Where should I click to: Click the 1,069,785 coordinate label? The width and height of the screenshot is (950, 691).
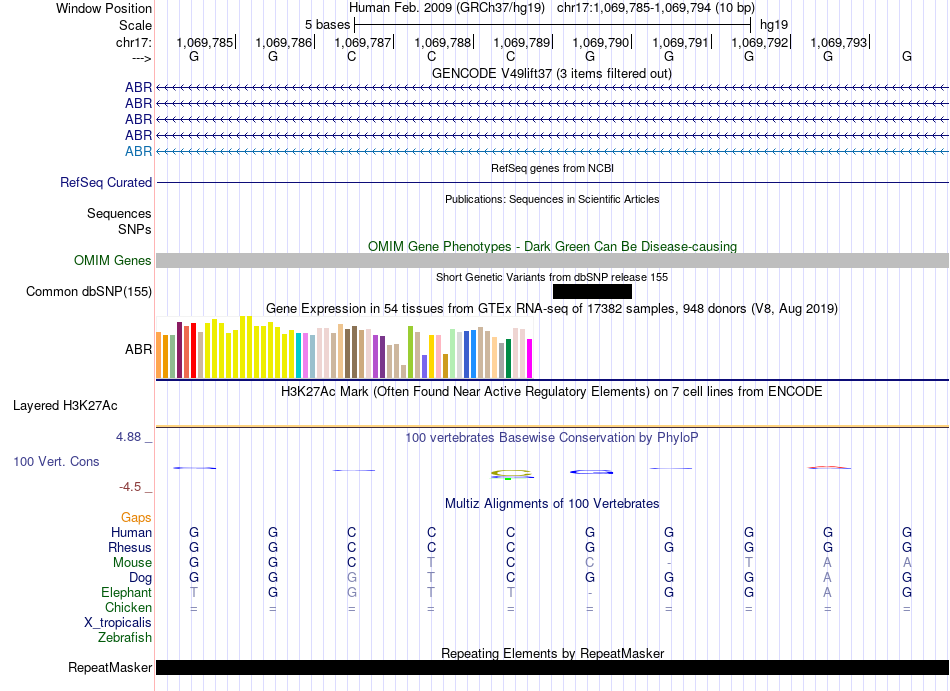coord(205,42)
